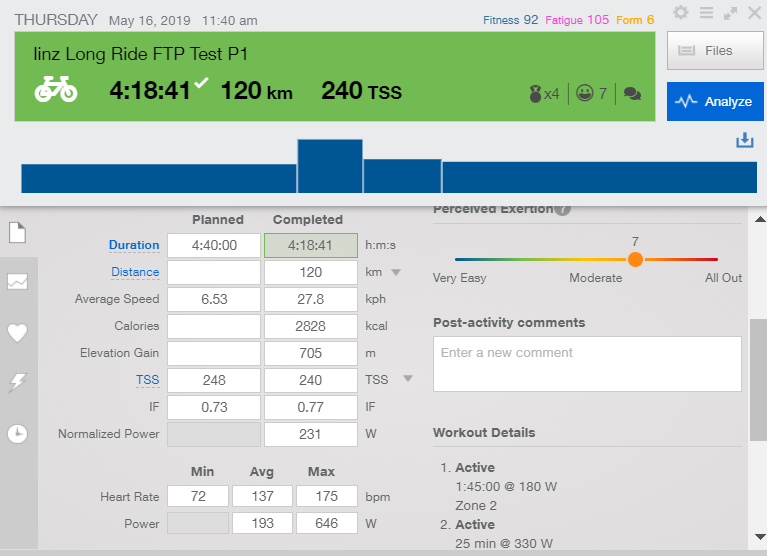Select the chart icon sidebar tab
The width and height of the screenshot is (767, 556).
(17, 282)
